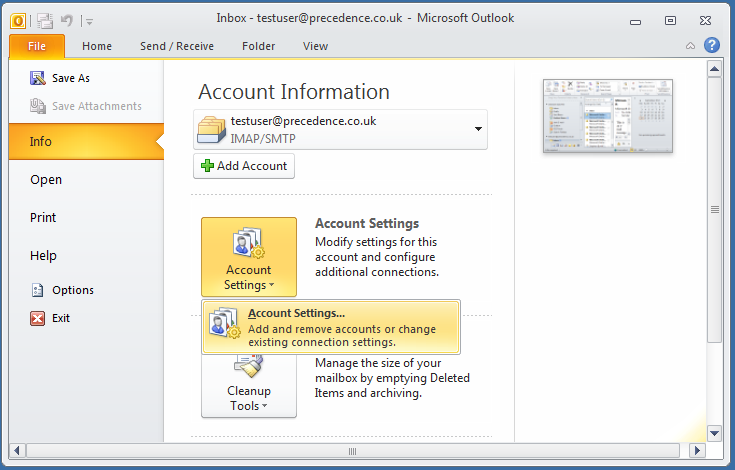This screenshot has width=735, height=470.
Task: Click the vertical scrollbar down arrow
Action: (x=714, y=433)
